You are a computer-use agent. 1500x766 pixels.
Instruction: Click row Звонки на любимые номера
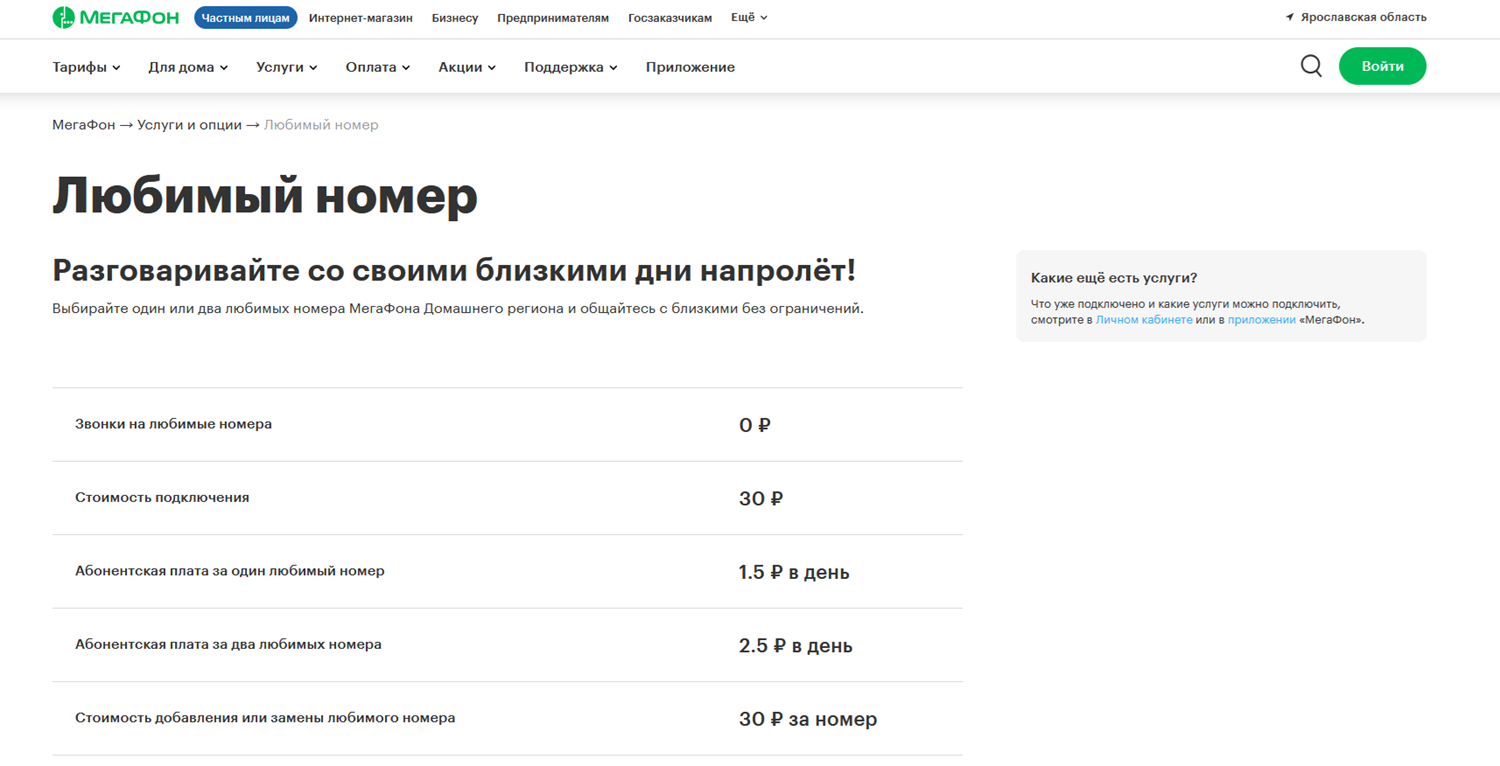tap(507, 425)
